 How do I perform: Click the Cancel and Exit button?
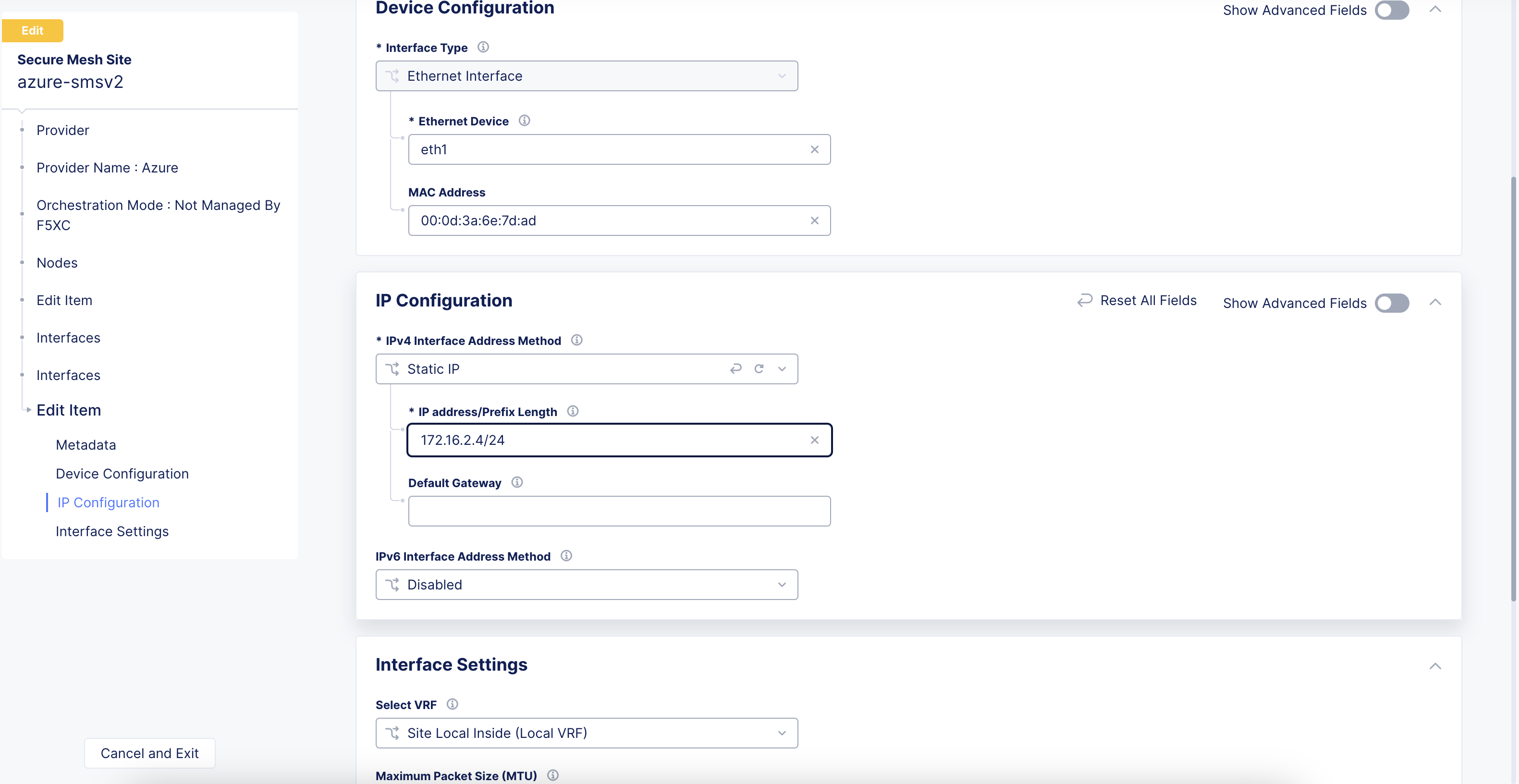[x=149, y=753]
